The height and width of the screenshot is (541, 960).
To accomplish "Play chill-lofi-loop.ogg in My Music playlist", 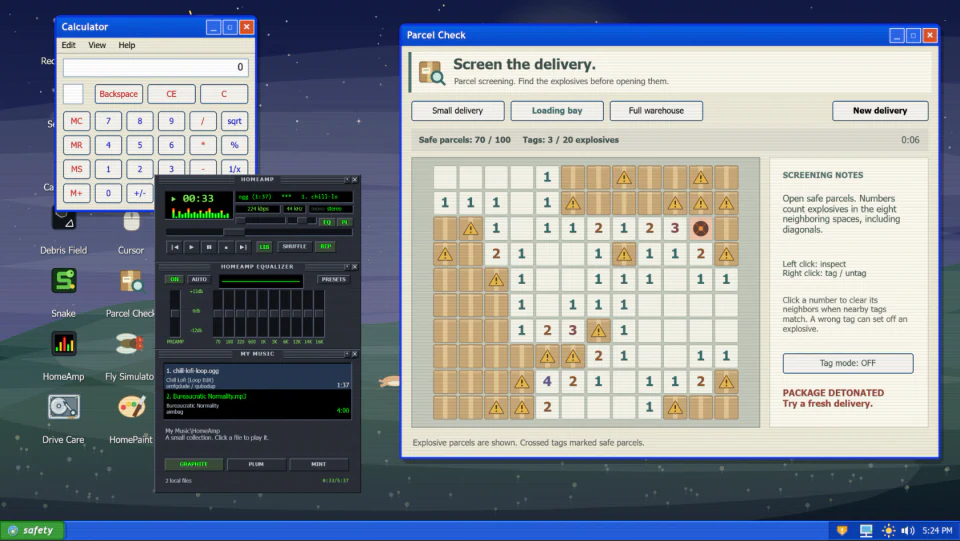I will click(x=257, y=378).
